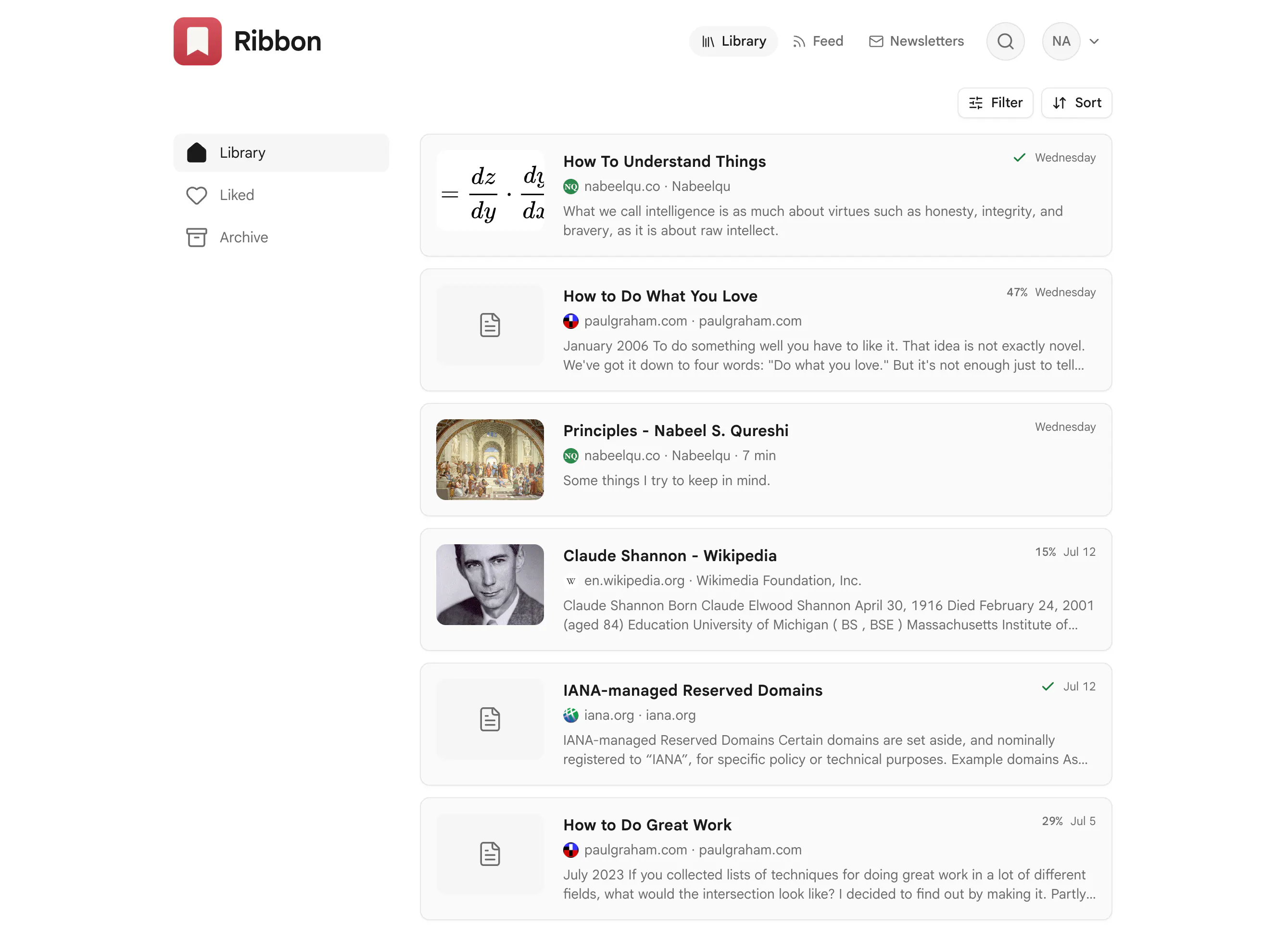1288x927 pixels.
Task: Click the read checkmark on IANA-managed Reserved Domains
Action: (1047, 686)
